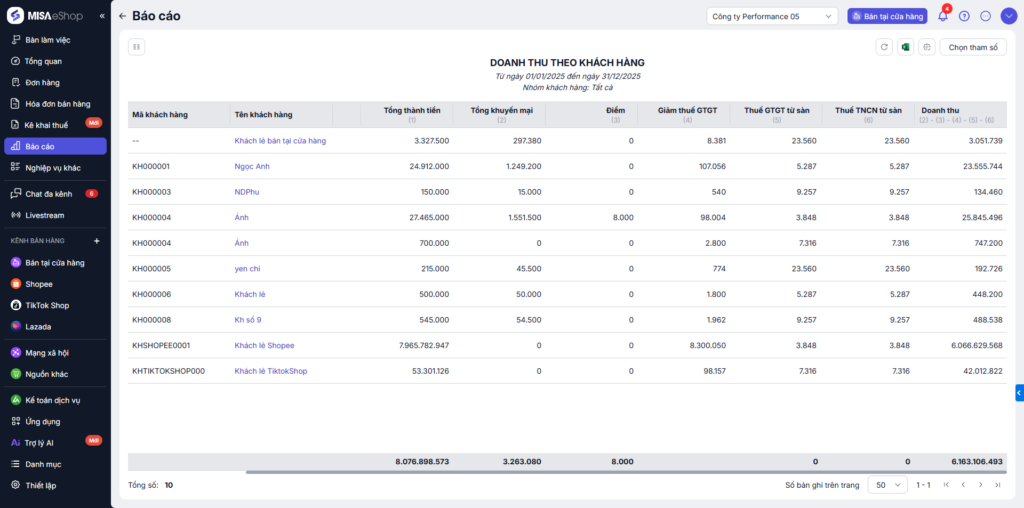
Task: Go to Tổng quan in sidebar
Action: [43, 61]
